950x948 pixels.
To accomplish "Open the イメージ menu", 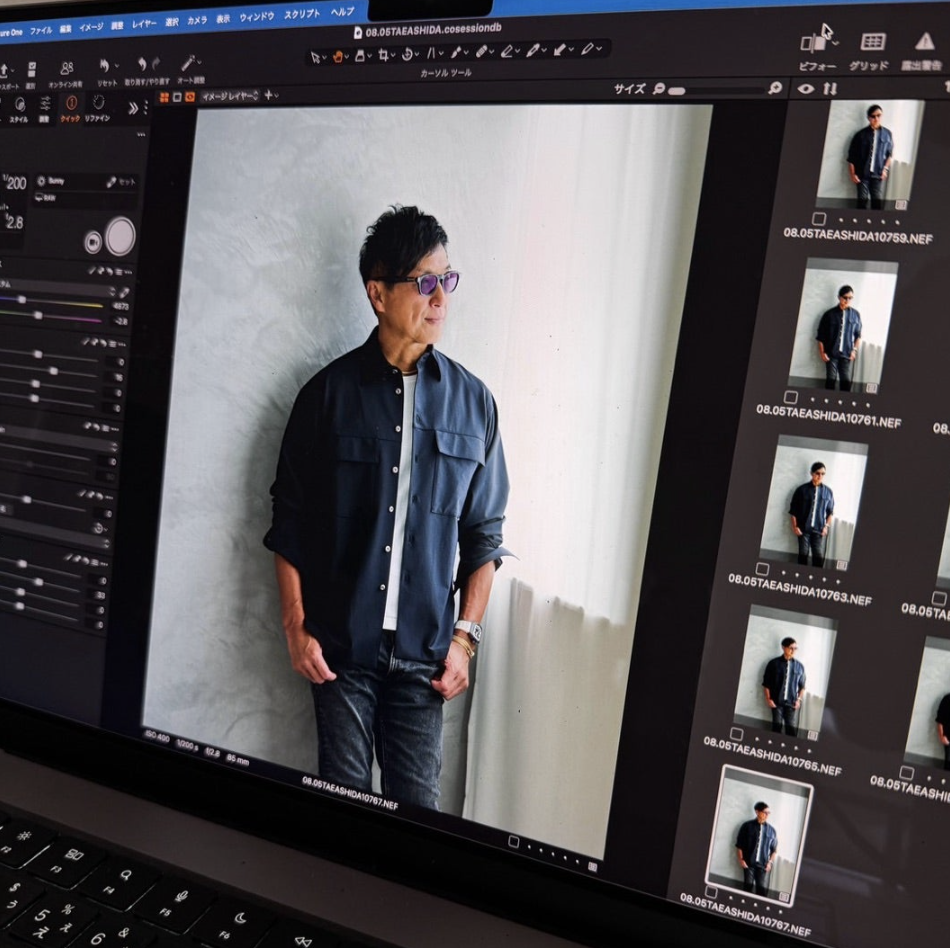I will tap(91, 27).
